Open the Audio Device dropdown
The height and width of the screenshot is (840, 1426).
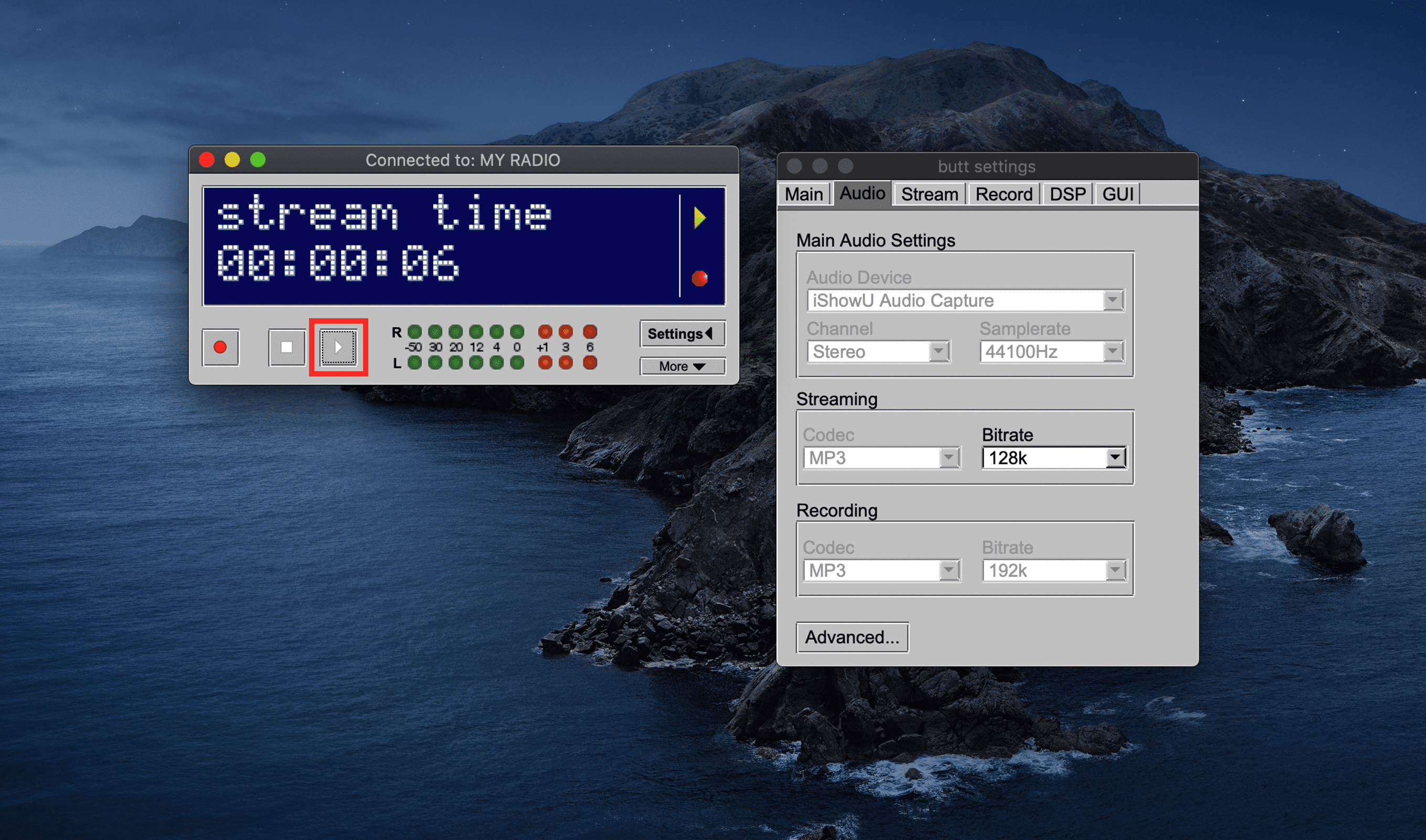click(965, 300)
